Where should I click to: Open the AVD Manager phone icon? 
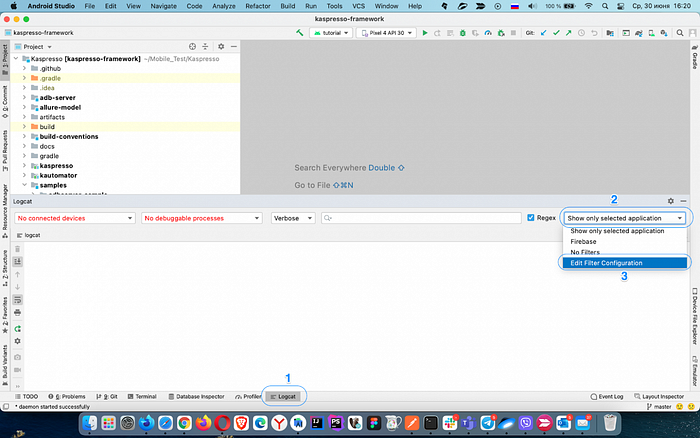tap(651, 33)
